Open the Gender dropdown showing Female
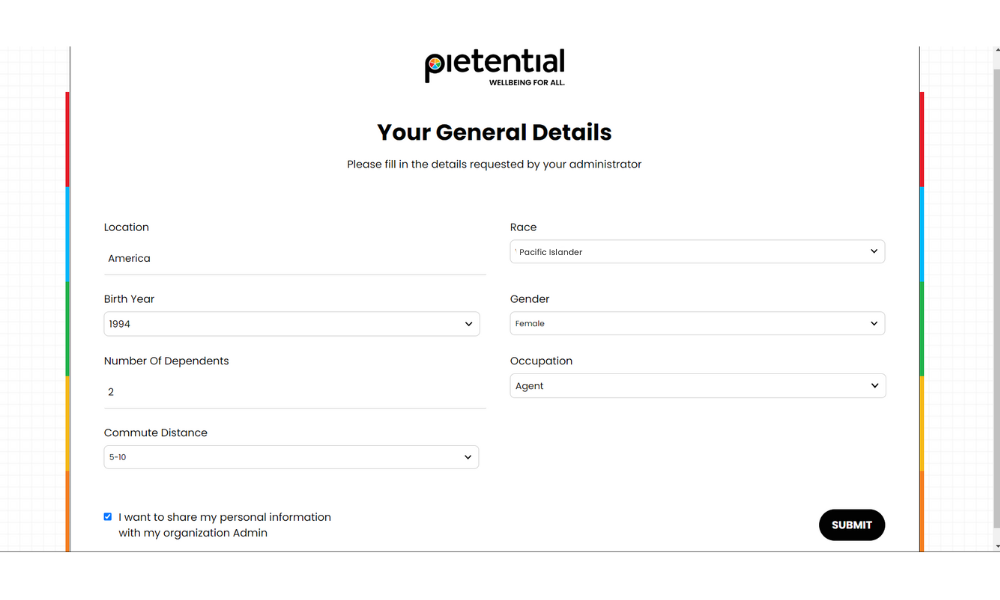The image size is (1000, 600). [x=697, y=324]
